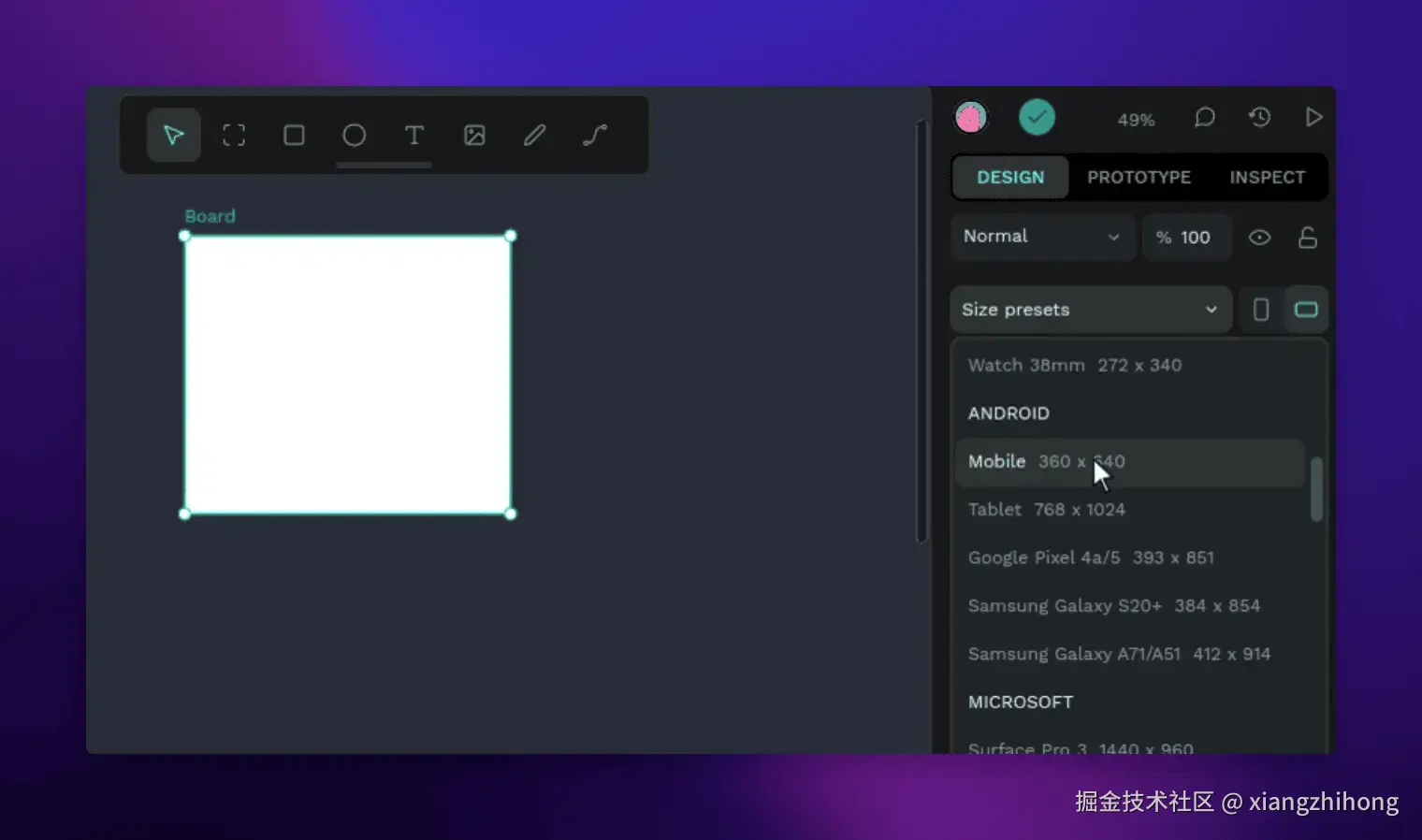This screenshot has height=840, width=1422.
Task: Select the Ellipse tool
Action: [354, 136]
